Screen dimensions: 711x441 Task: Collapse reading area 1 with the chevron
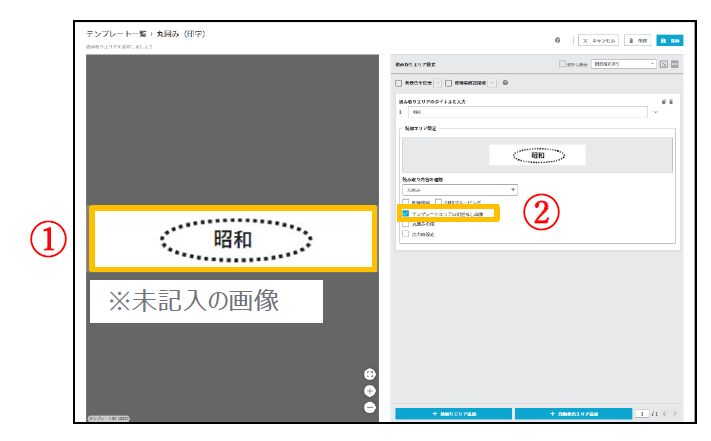click(656, 112)
